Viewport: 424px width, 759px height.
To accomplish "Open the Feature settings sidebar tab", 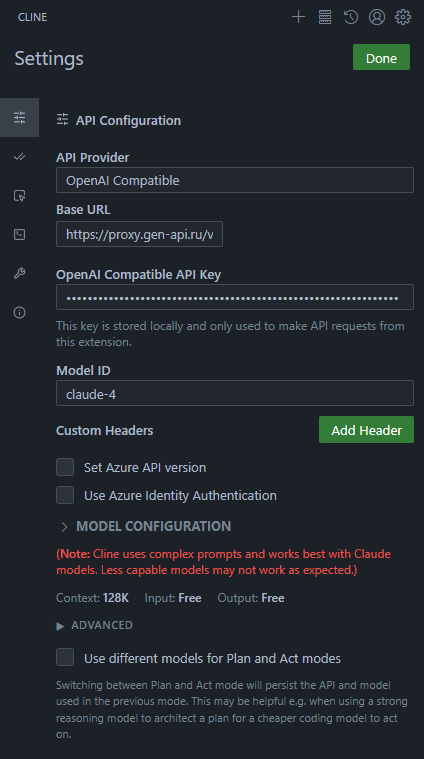I will pos(19,196).
